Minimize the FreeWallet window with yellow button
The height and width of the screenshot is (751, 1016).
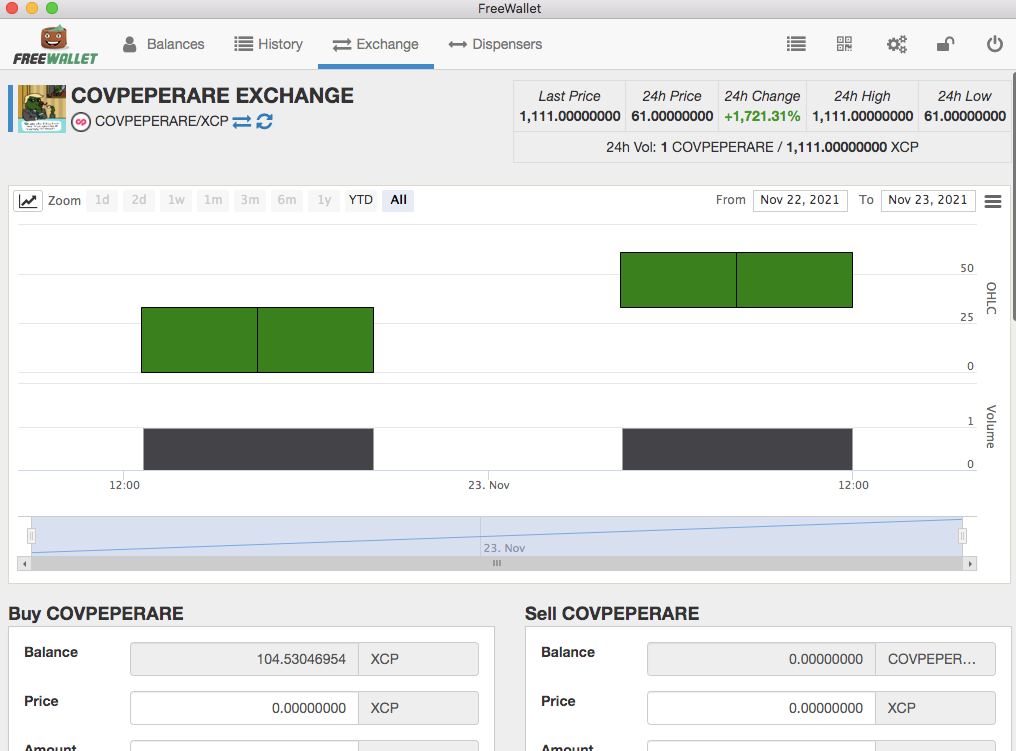click(x=32, y=8)
